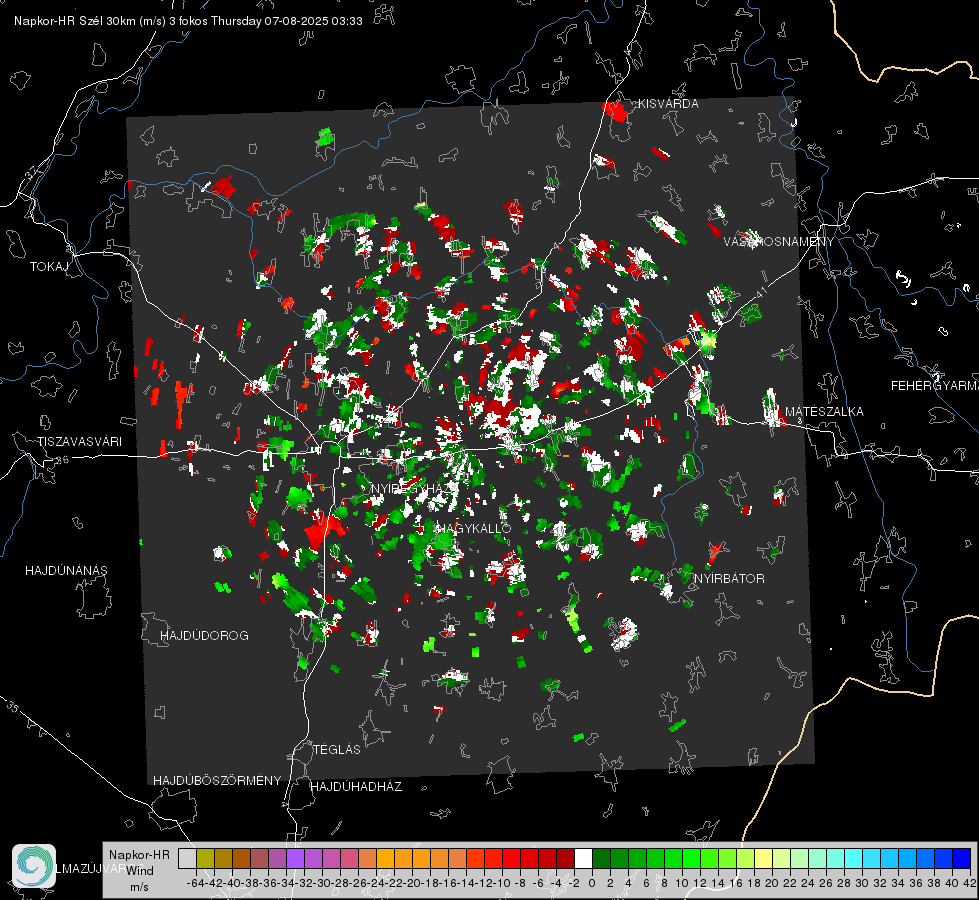Click the TOKAJ city label
Viewport: 979px width, 900px height.
49,267
